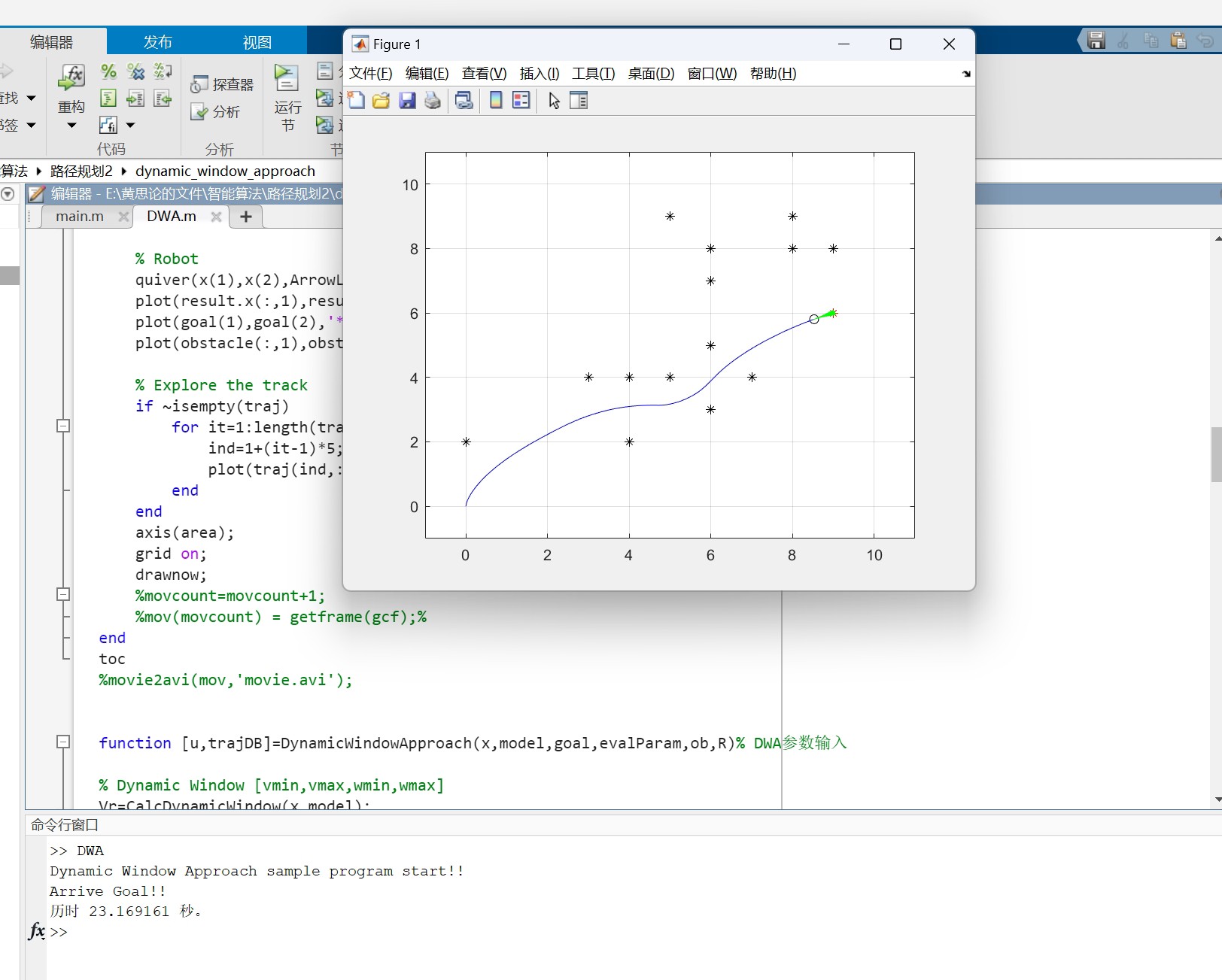
Task: Open the Profiler (探查器) tool
Action: pos(222,85)
